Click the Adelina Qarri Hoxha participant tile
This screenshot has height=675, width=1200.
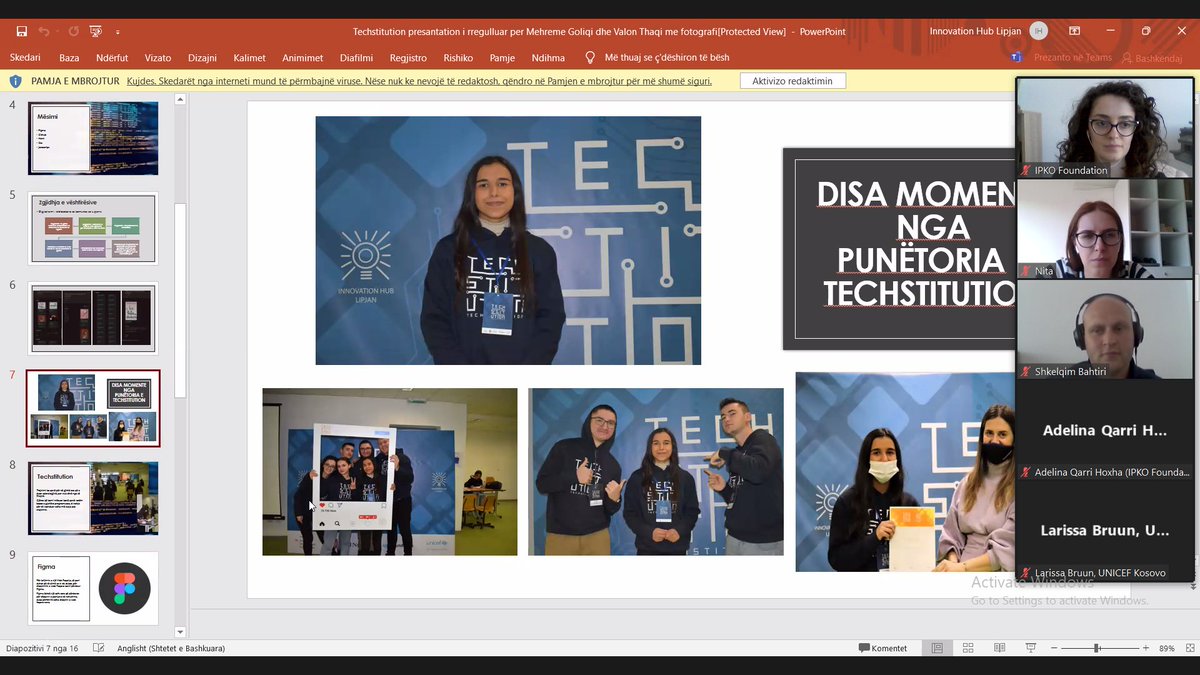click(1105, 431)
